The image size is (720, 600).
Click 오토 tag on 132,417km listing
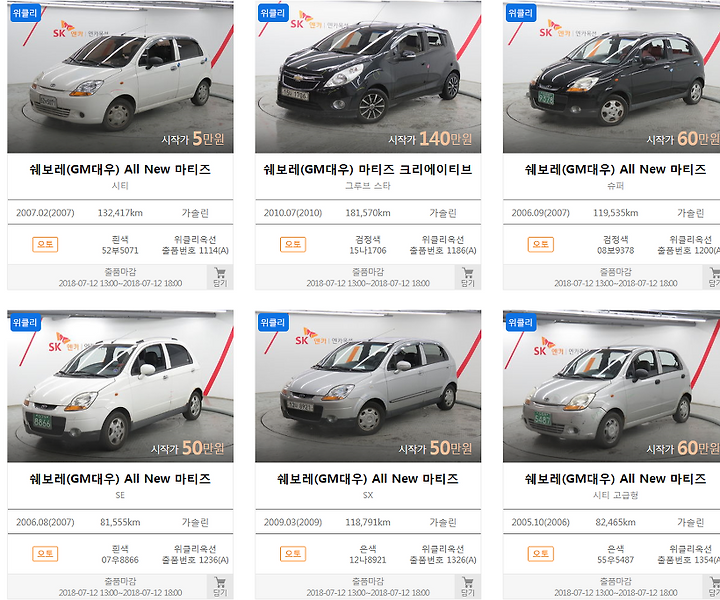coord(45,244)
